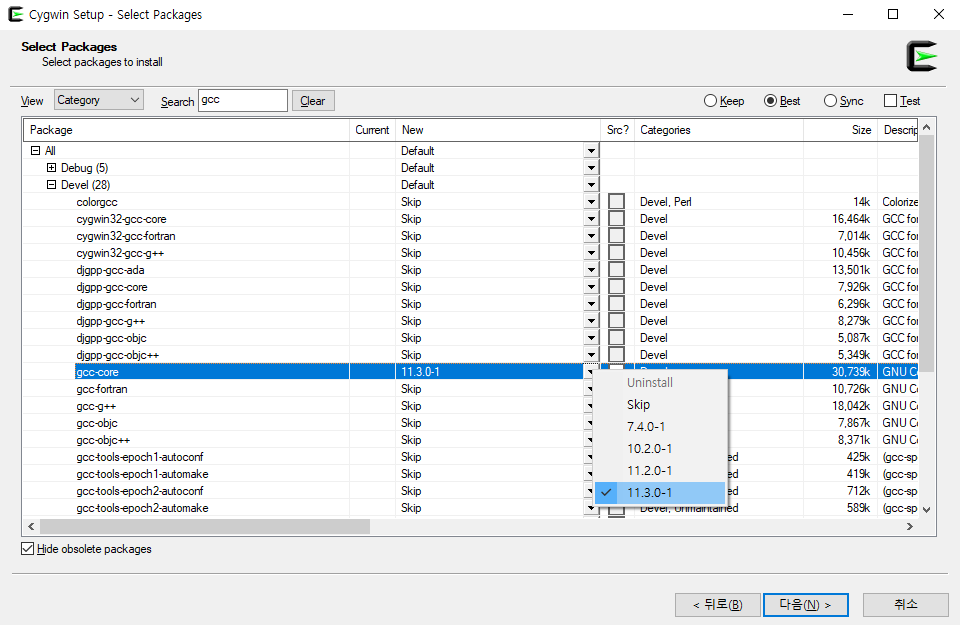960x625 pixels.
Task: Open the View Category dropdown
Action: (x=99, y=100)
